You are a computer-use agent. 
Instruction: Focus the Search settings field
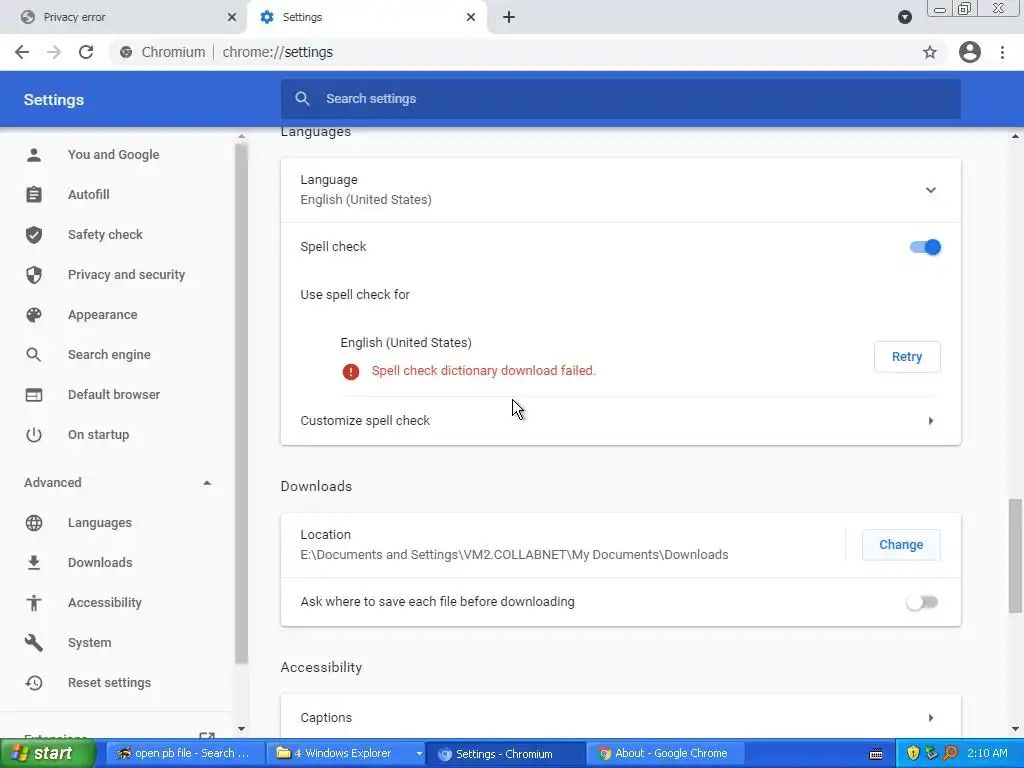(x=620, y=99)
